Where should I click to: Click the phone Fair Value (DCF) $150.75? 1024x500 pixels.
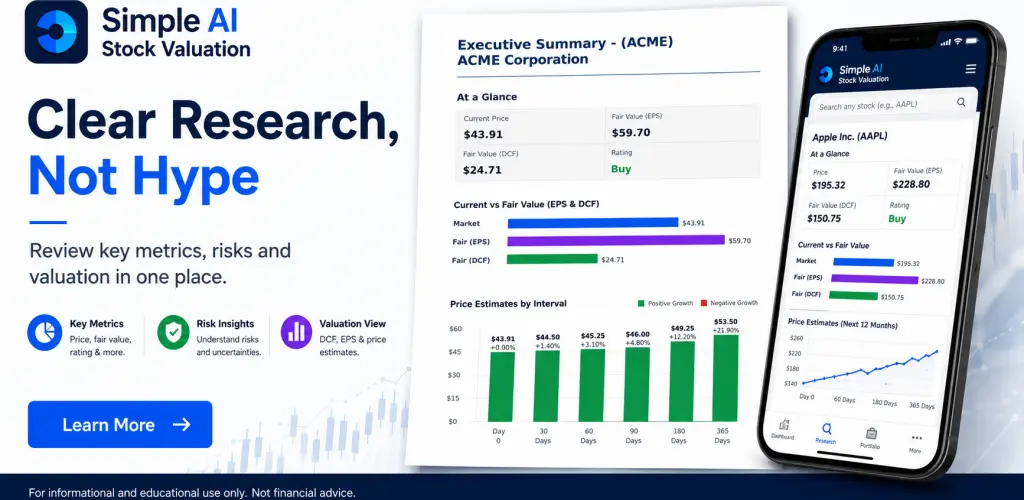826,219
